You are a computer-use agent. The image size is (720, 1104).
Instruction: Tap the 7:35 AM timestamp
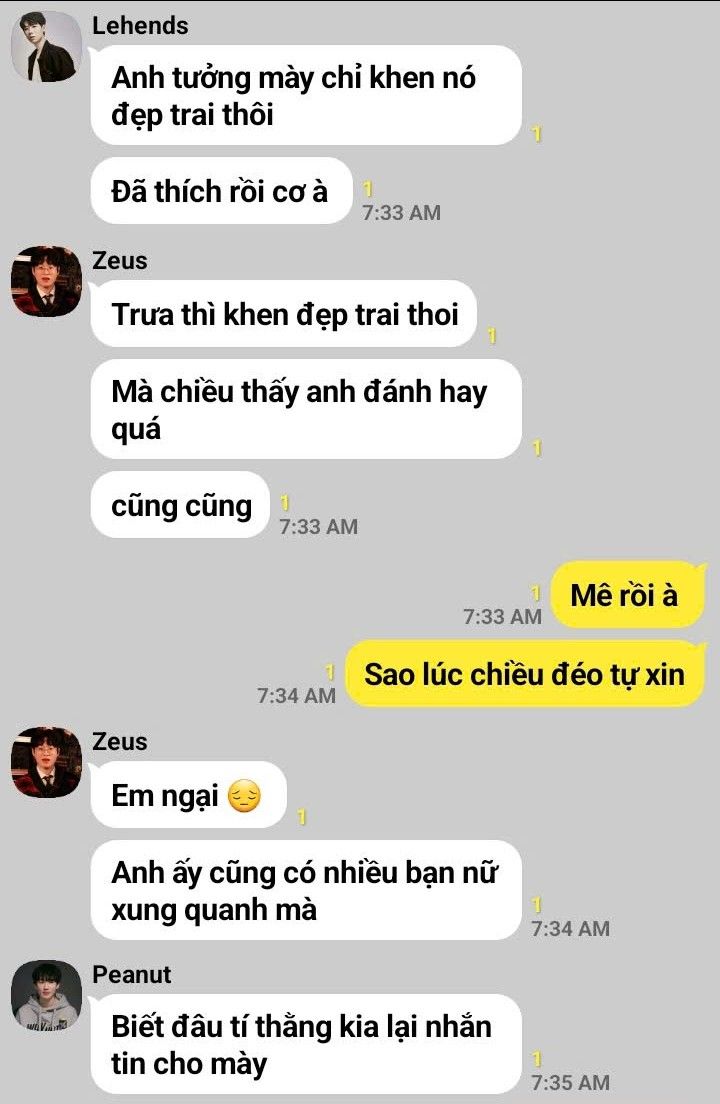tap(570, 1082)
